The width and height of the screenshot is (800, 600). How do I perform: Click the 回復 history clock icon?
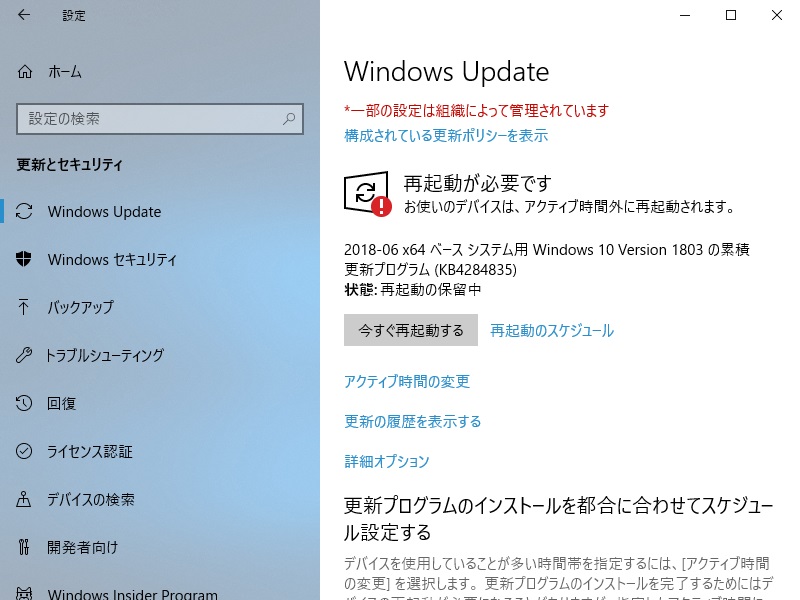[23, 403]
